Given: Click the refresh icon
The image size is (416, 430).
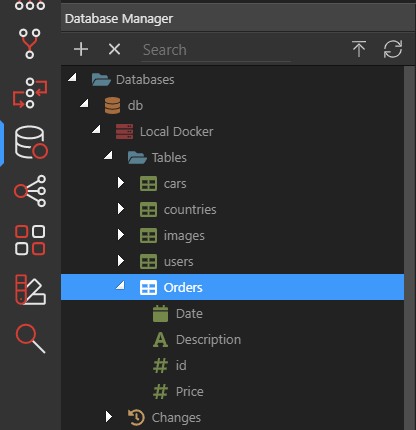Looking at the screenshot, I should 393,49.
